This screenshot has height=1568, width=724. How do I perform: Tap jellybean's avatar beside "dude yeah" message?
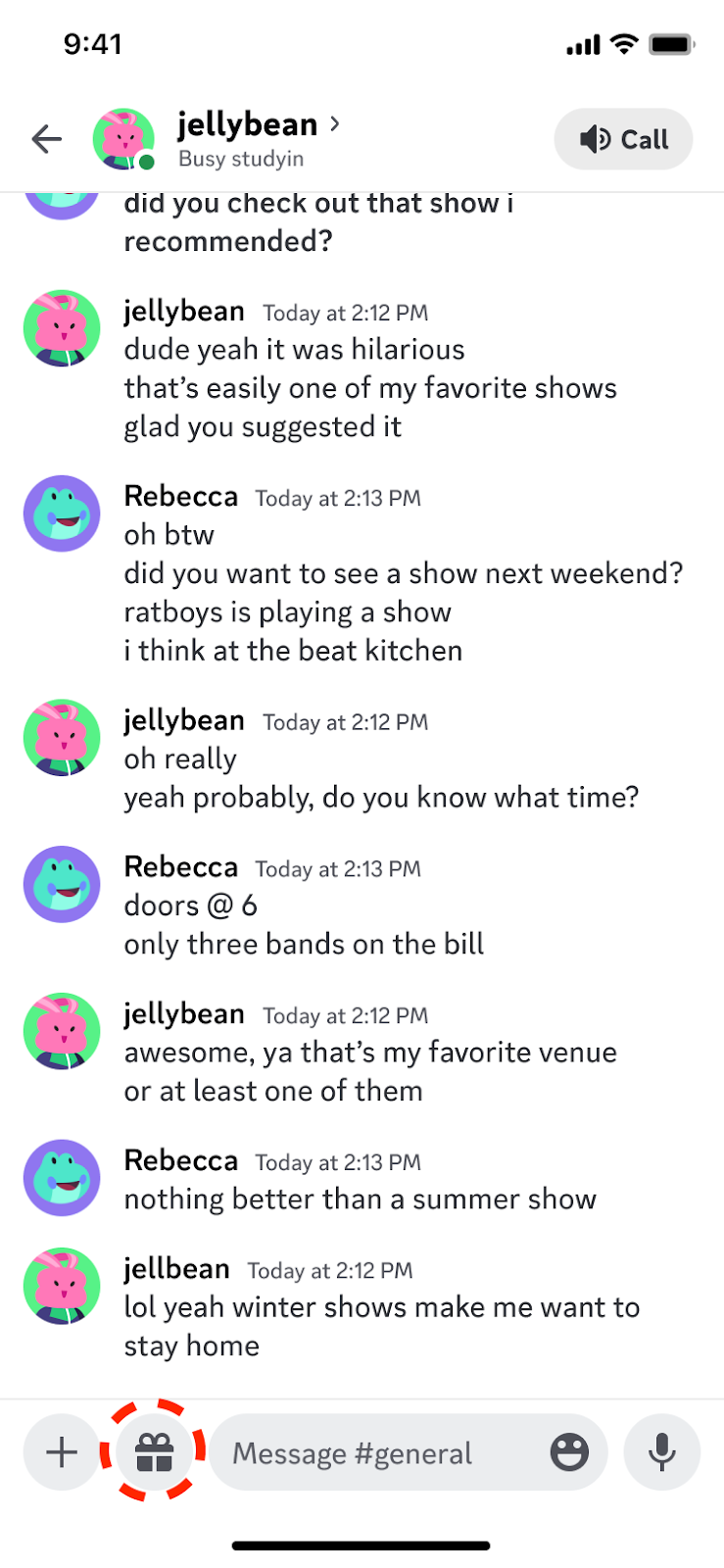coord(62,328)
